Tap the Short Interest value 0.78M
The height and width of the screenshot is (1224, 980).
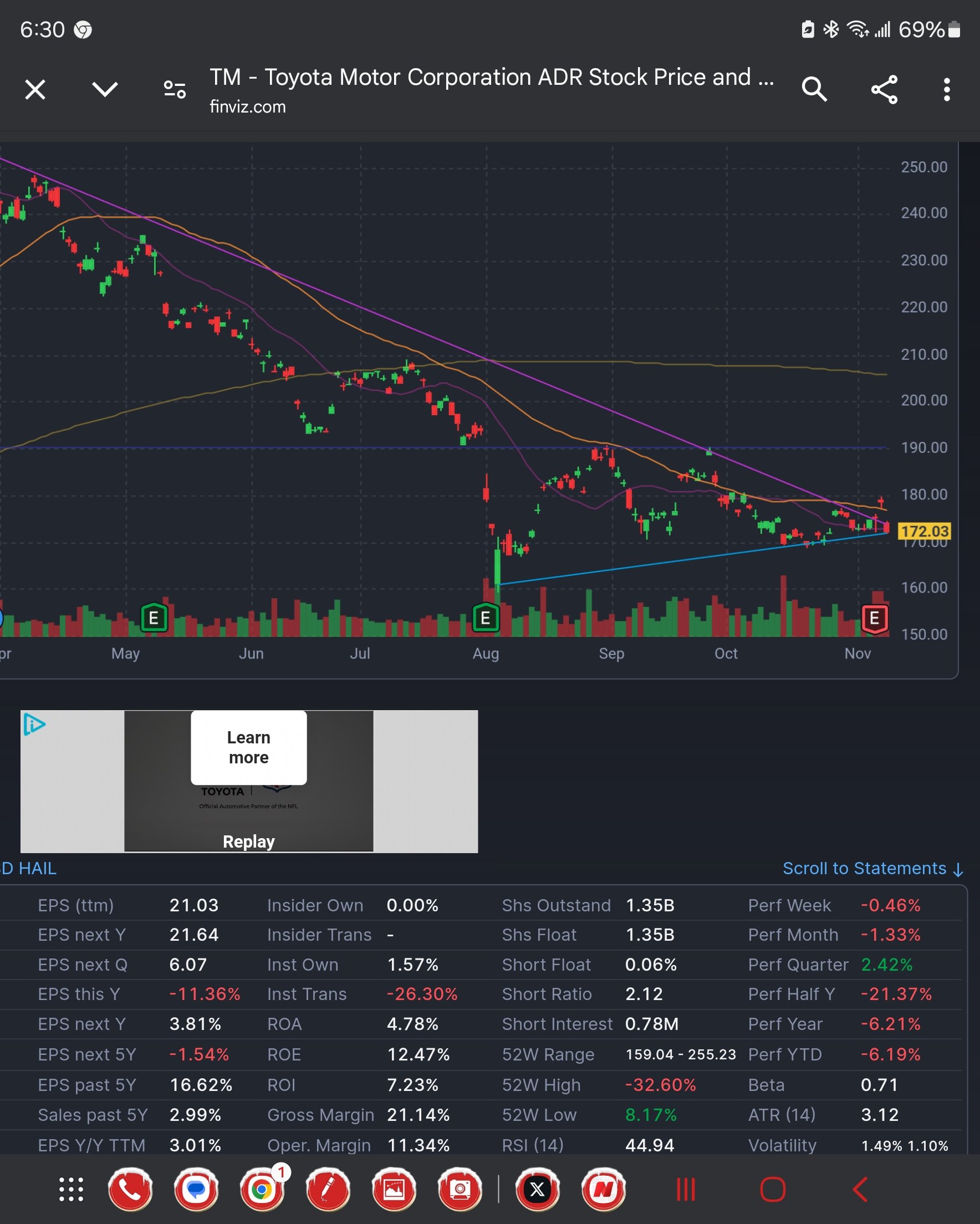pyautogui.click(x=652, y=1024)
